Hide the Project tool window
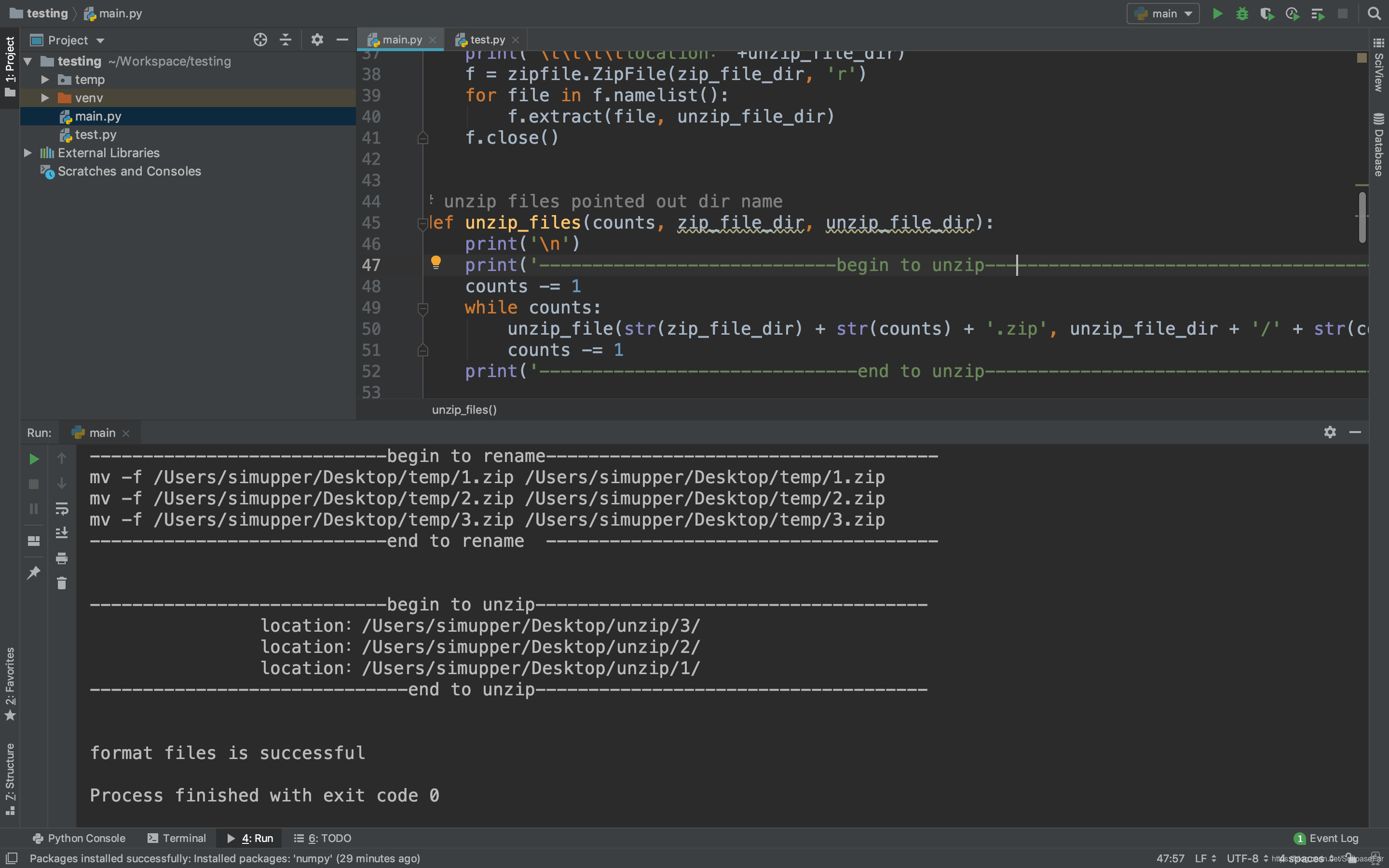Viewport: 1389px width, 868px height. coord(342,40)
